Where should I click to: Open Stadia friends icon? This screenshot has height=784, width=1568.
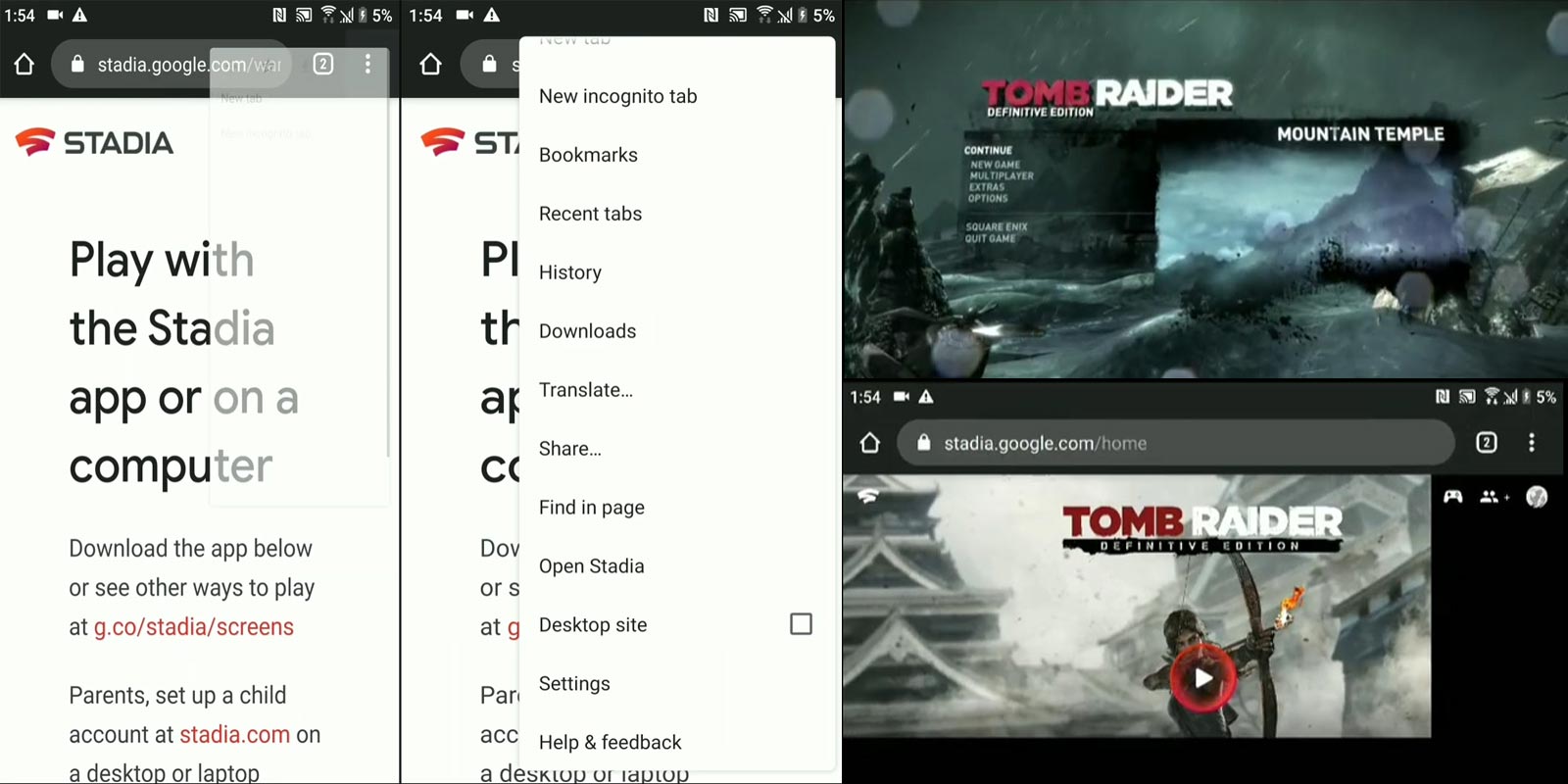1494,497
